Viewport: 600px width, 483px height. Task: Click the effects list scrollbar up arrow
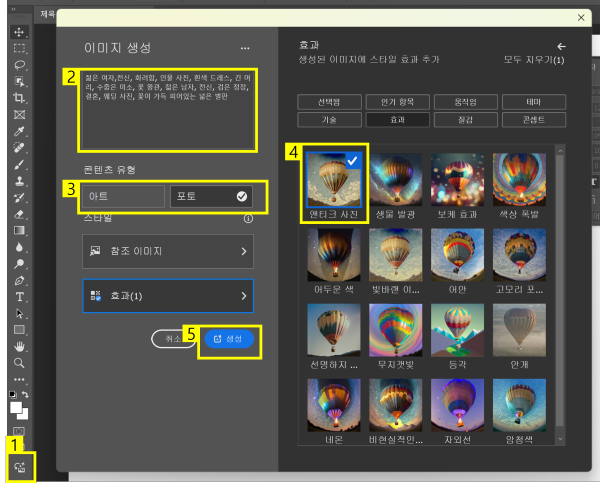point(560,151)
